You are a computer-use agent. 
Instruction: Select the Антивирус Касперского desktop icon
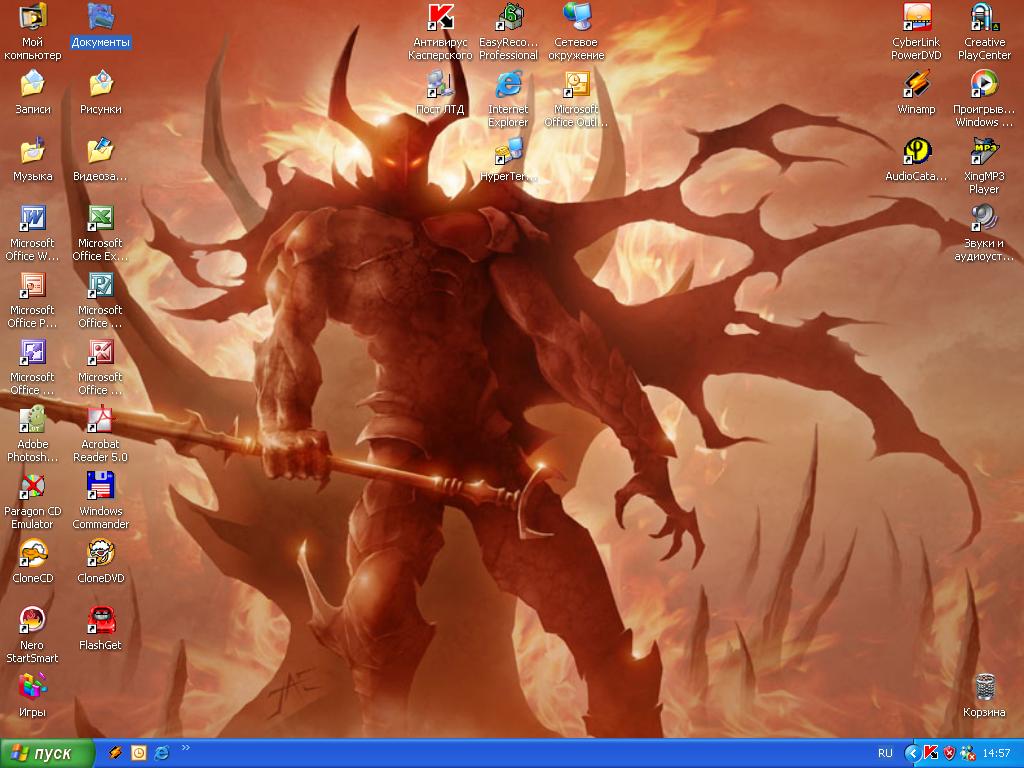tap(440, 18)
